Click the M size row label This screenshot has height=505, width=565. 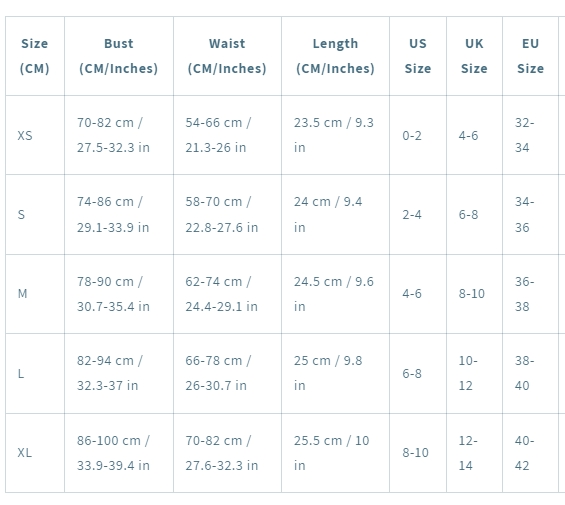(35, 294)
